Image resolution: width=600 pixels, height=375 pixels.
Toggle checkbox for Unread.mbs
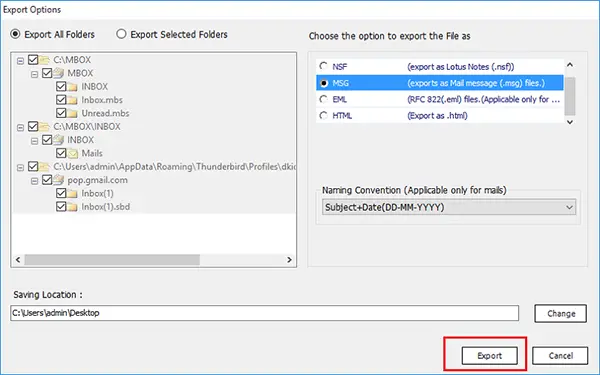point(61,113)
